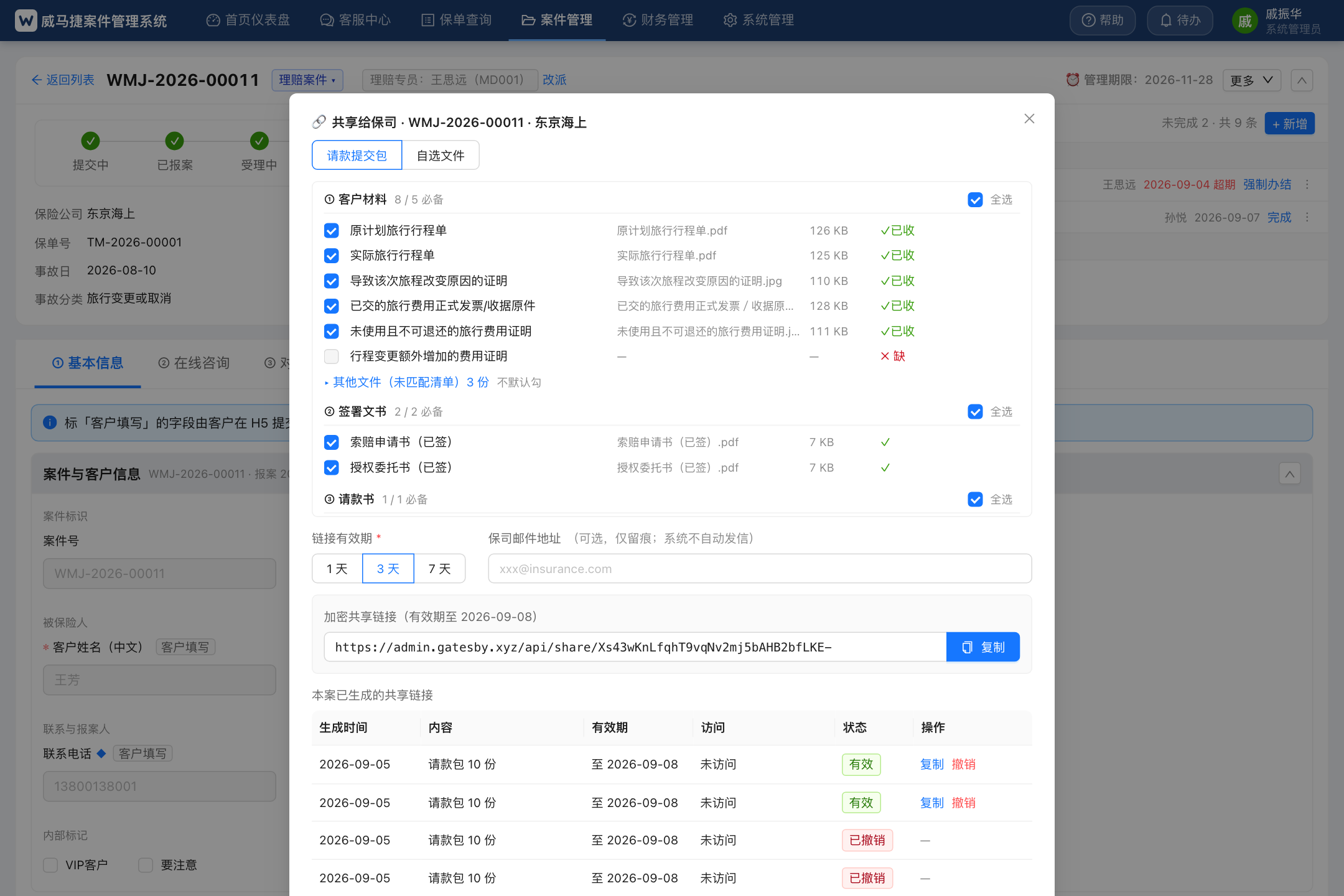Screen dimensions: 1344x896
Task: Select 1 天 link validity
Action: pyautogui.click(x=337, y=569)
